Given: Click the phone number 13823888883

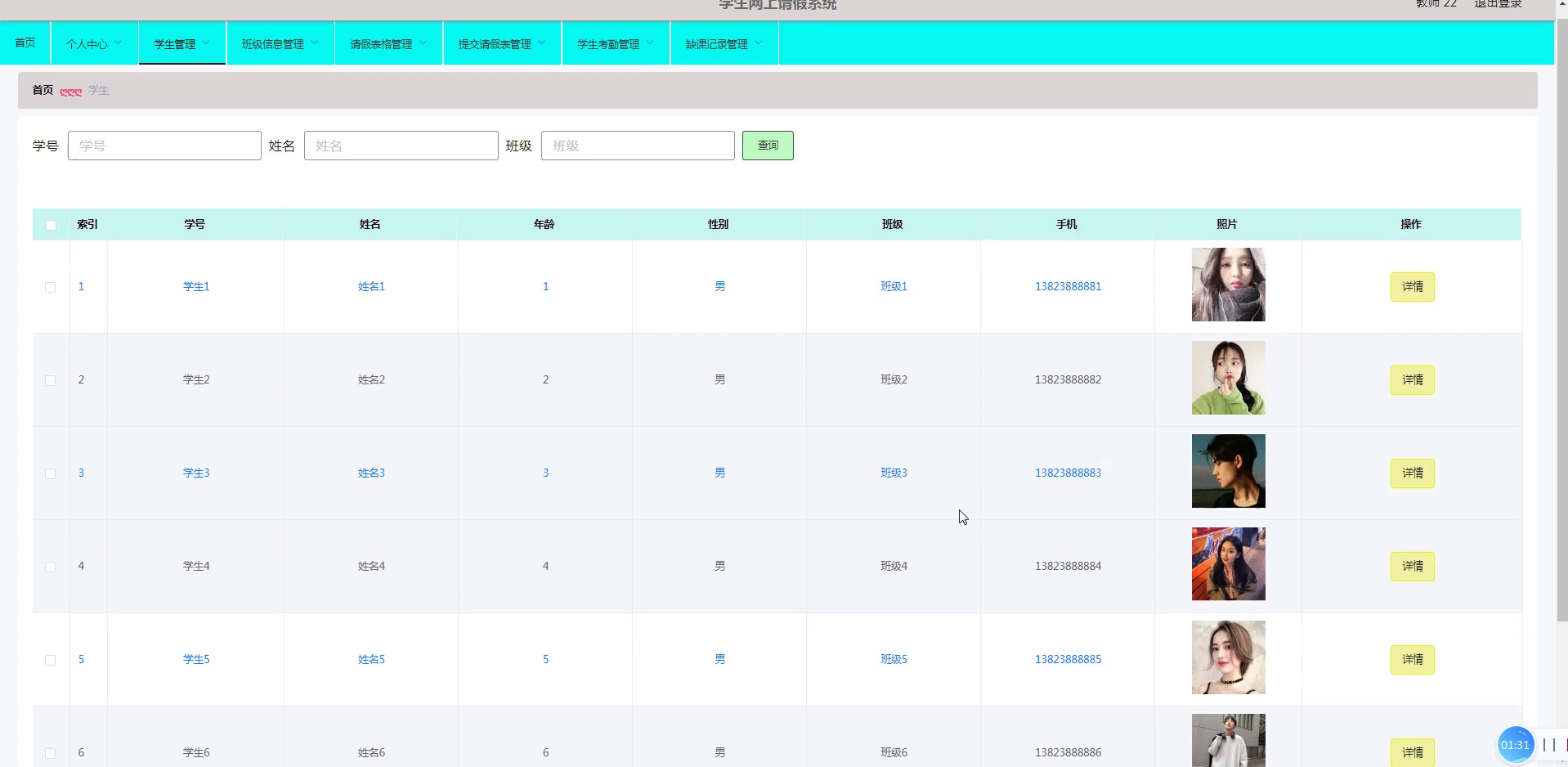Looking at the screenshot, I should click(x=1068, y=473).
